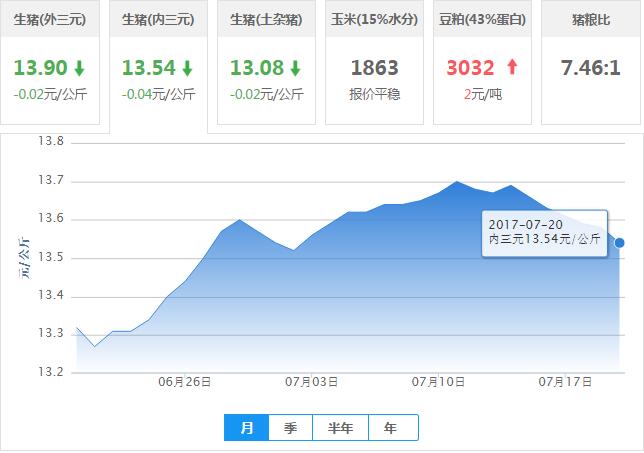This screenshot has height=453, width=644.
Task: Click the 07月10日 axis label
Action: click(x=438, y=382)
